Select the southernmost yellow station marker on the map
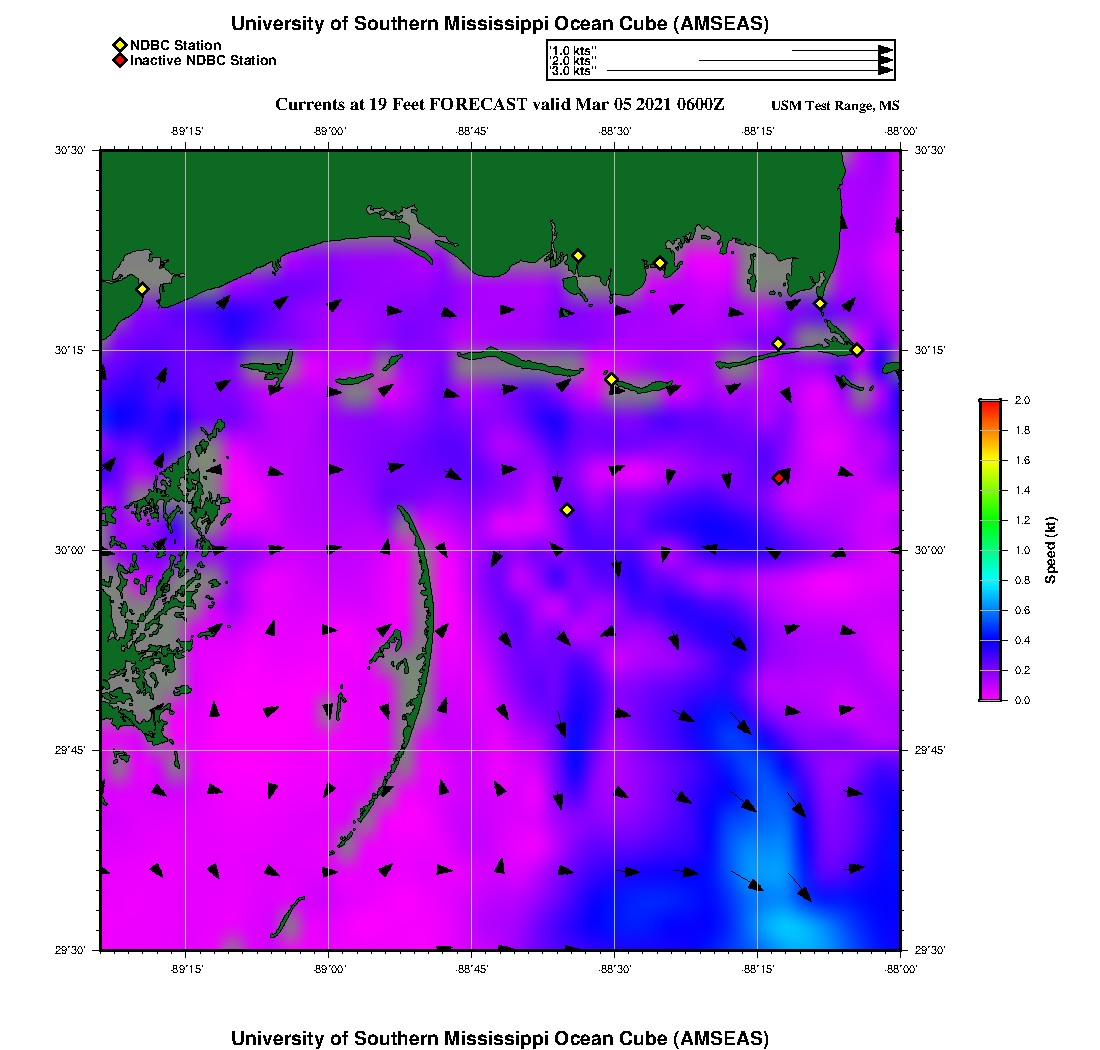The image size is (1100, 1050). coord(567,510)
